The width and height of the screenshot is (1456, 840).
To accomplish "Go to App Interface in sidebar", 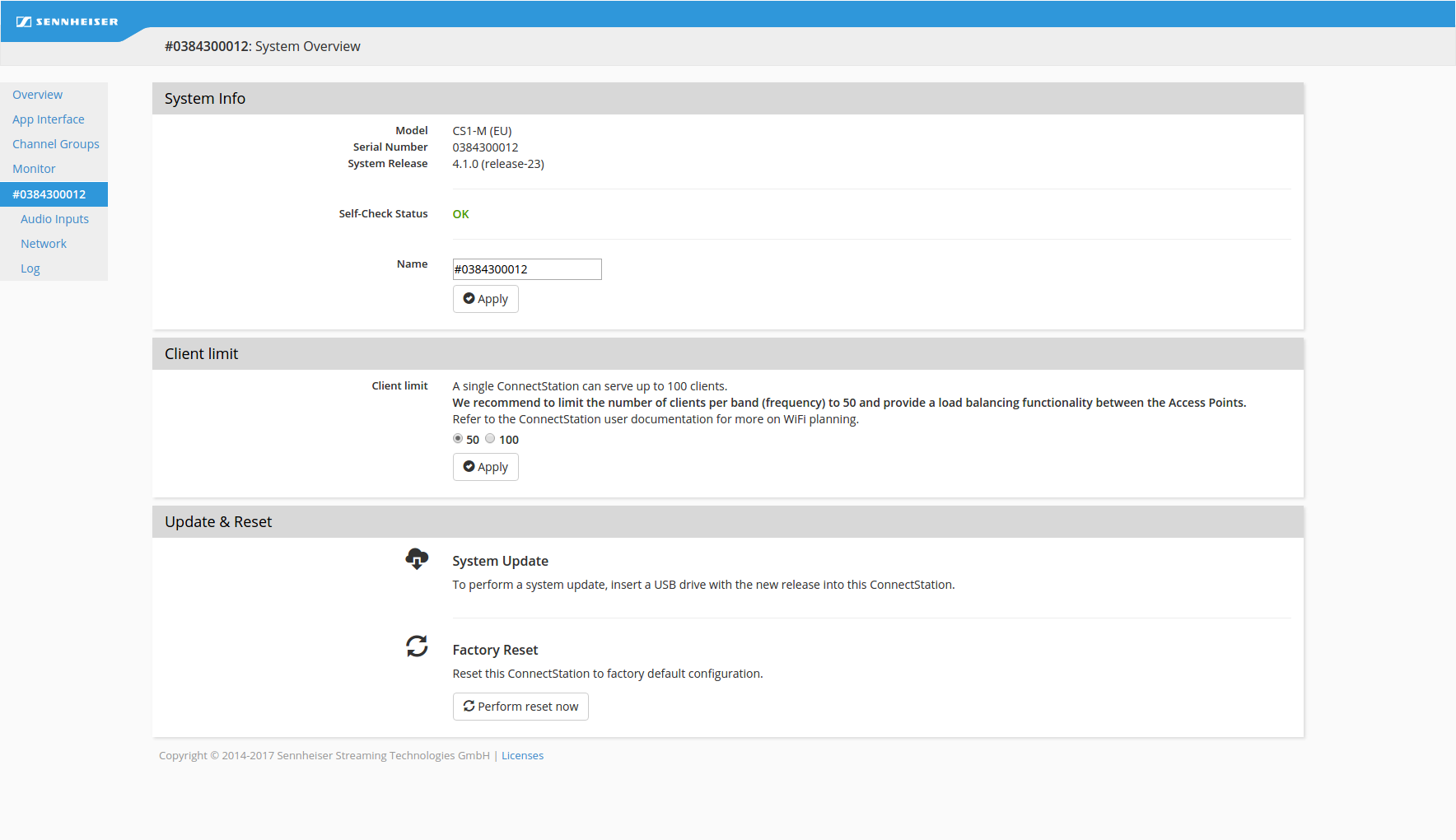I will pos(48,119).
